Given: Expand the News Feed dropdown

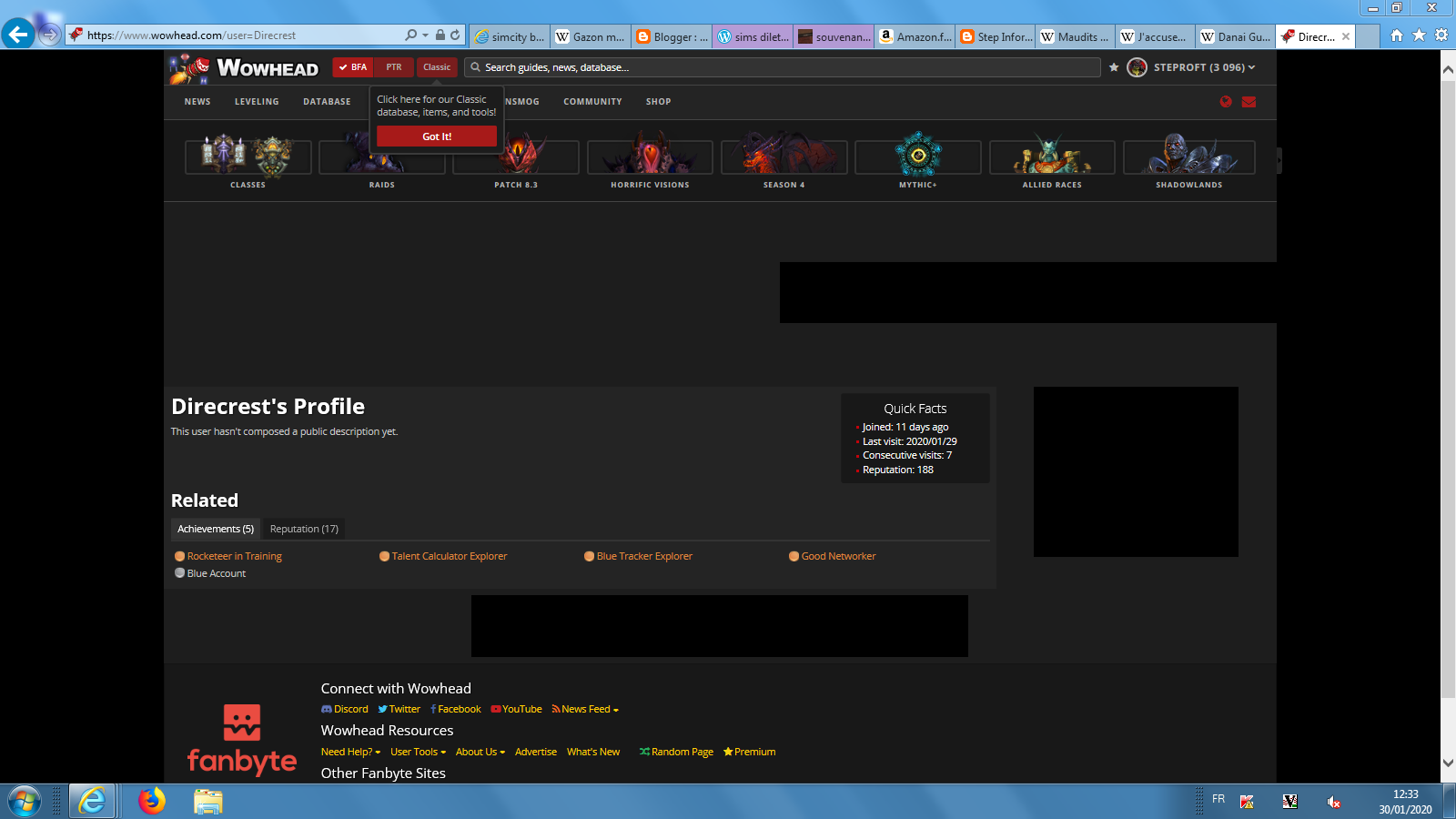Looking at the screenshot, I should click(x=585, y=710).
